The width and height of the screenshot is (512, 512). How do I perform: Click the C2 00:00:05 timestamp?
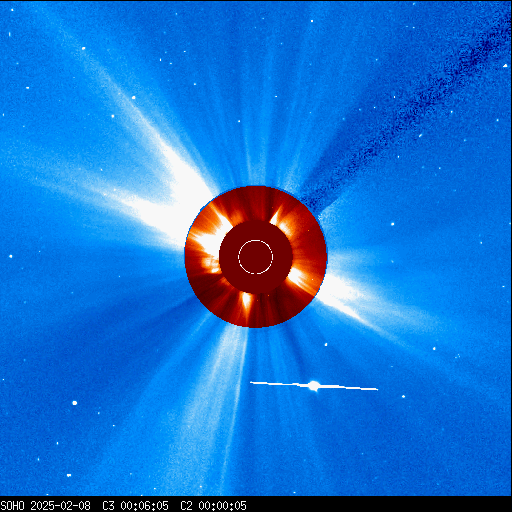tap(213, 505)
